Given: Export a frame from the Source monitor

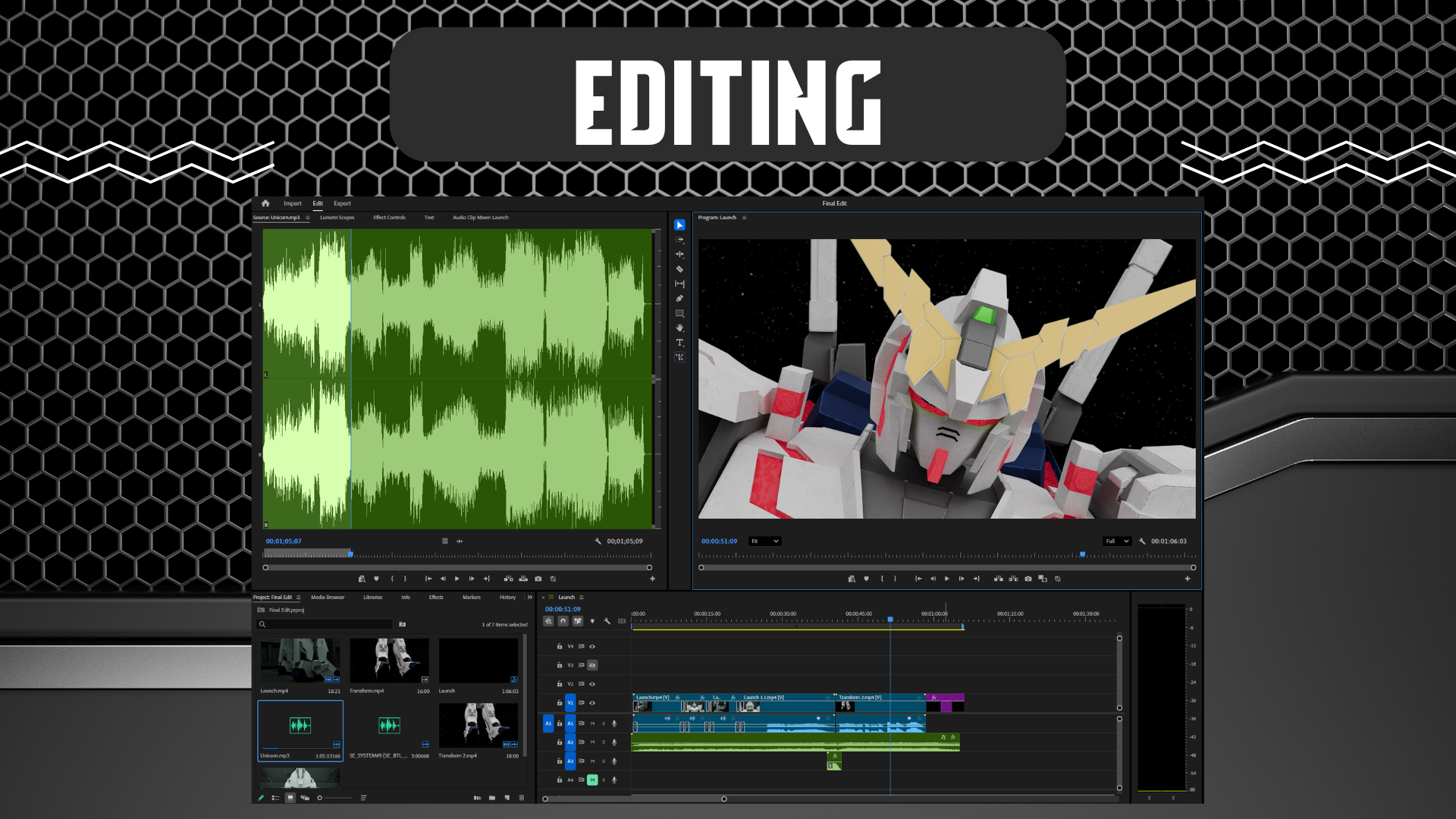Looking at the screenshot, I should coord(538,579).
